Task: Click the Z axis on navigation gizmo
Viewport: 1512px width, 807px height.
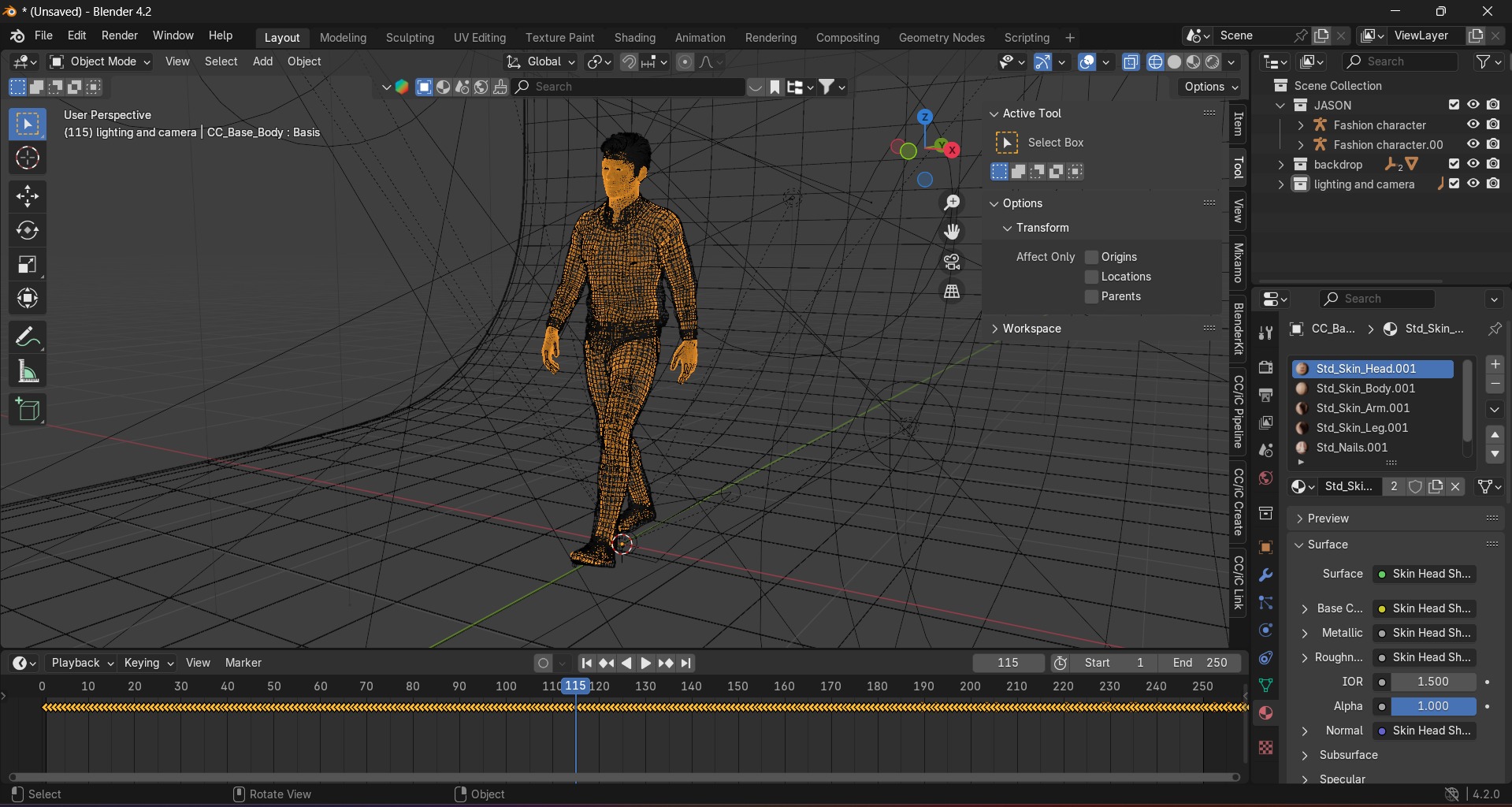Action: [925, 117]
